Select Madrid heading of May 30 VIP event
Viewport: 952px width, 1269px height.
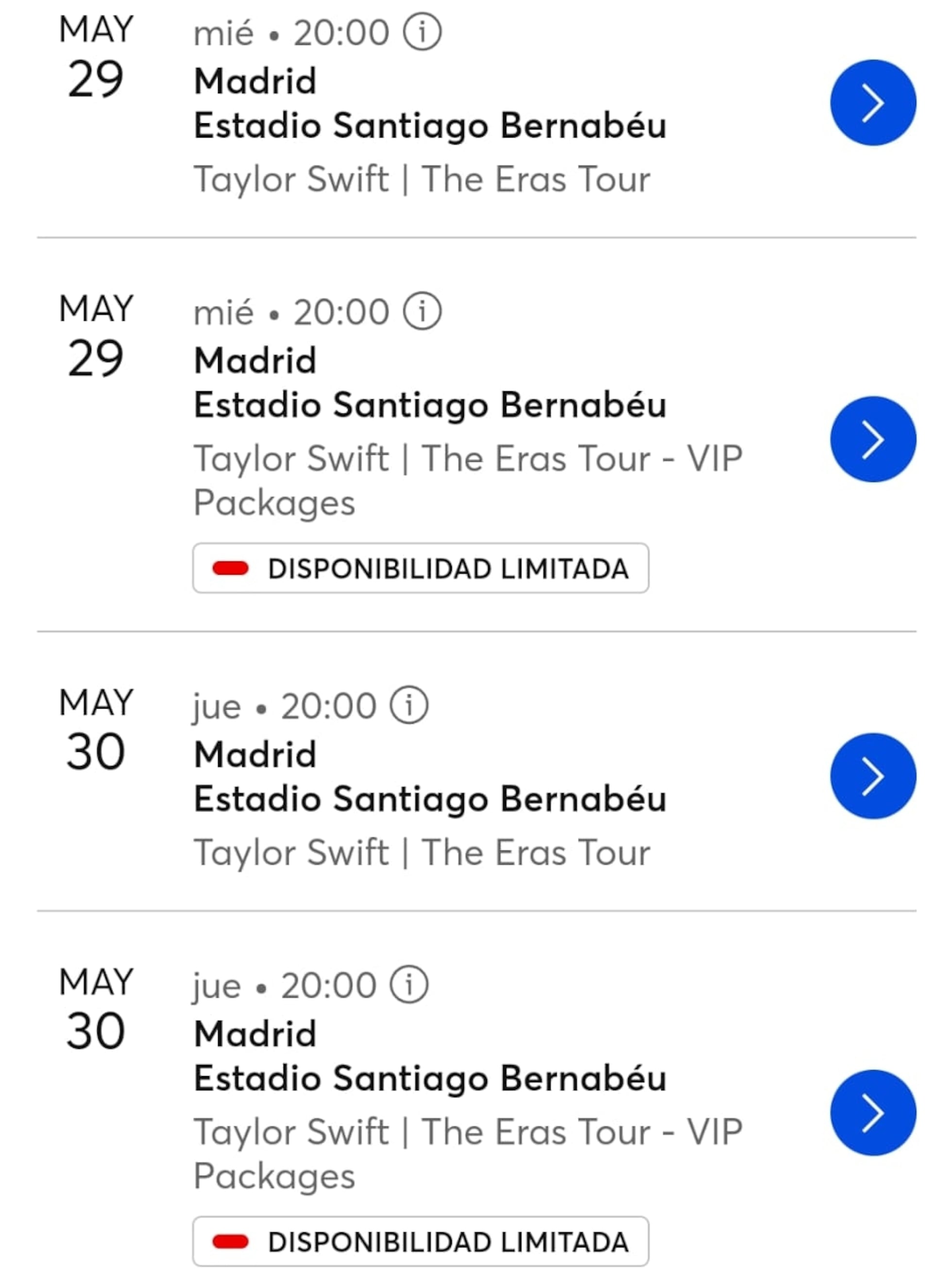(255, 1034)
